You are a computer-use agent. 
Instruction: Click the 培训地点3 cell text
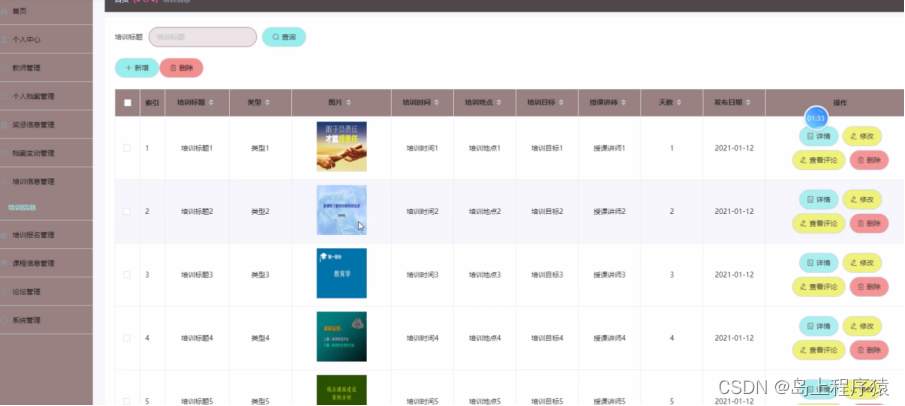click(485, 275)
